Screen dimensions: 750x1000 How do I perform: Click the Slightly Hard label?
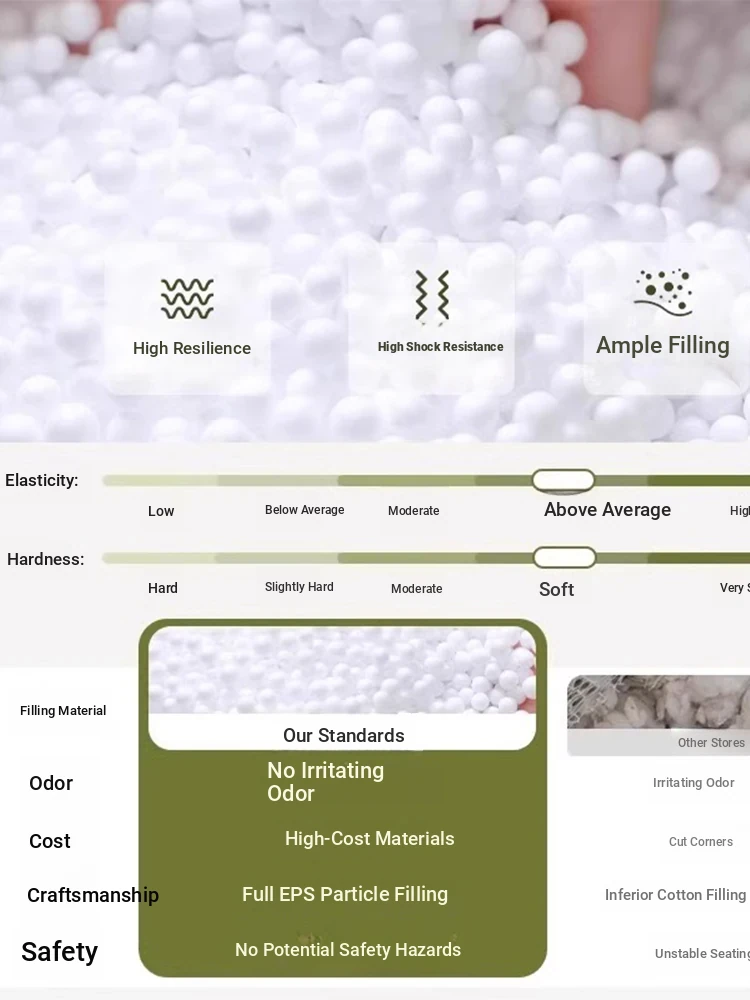pyautogui.click(x=299, y=587)
